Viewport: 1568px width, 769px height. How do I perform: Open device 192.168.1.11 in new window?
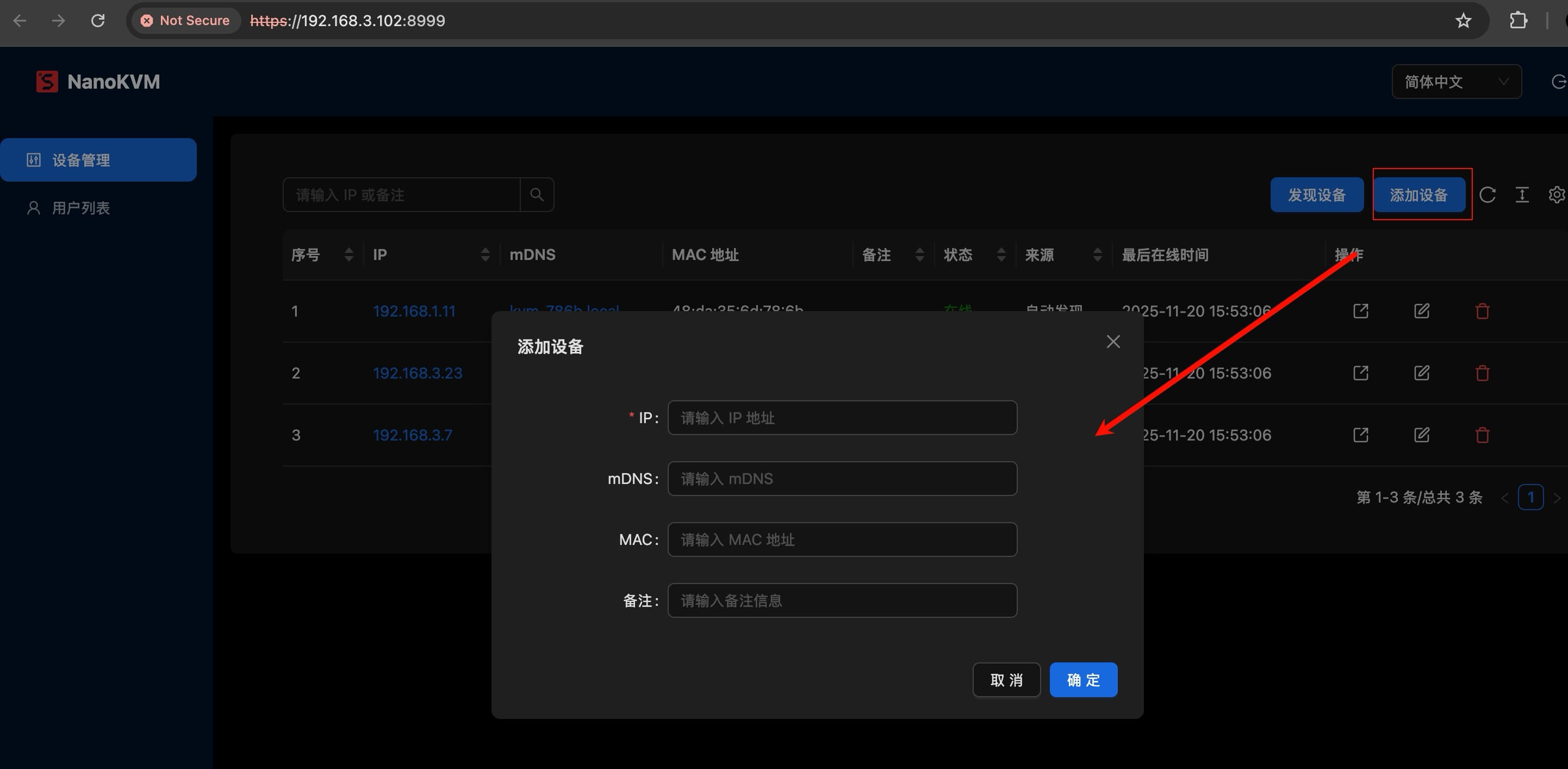point(1360,311)
